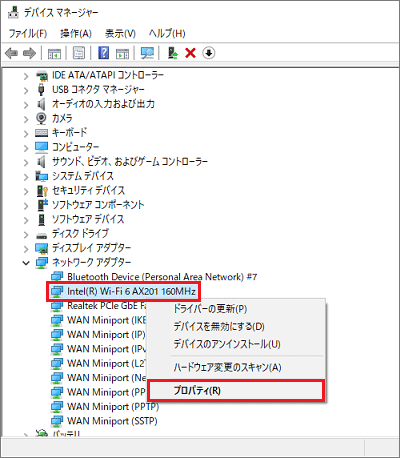Select the WAN Miniport (PPTP) row
The image size is (400, 458).
click(x=113, y=407)
